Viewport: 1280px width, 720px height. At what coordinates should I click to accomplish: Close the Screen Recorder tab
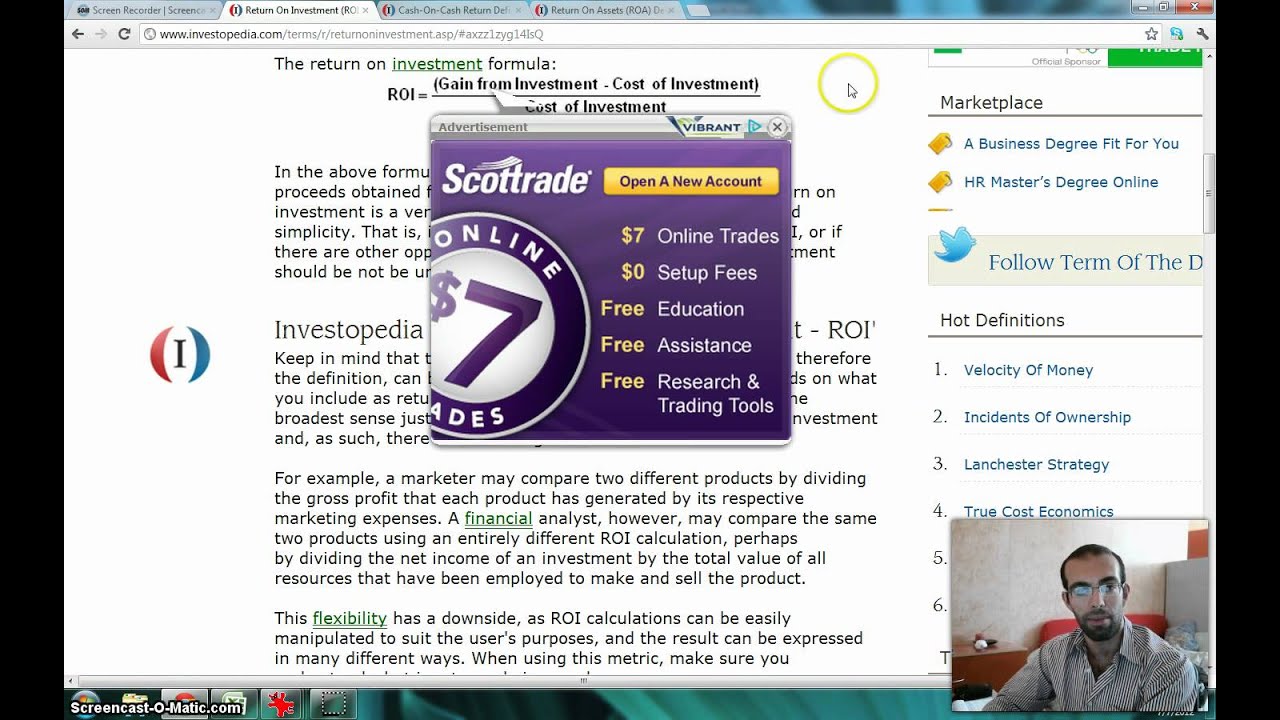tap(211, 10)
